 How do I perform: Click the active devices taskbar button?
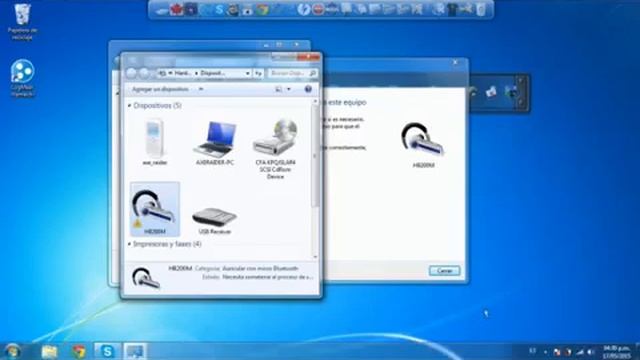(x=135, y=351)
